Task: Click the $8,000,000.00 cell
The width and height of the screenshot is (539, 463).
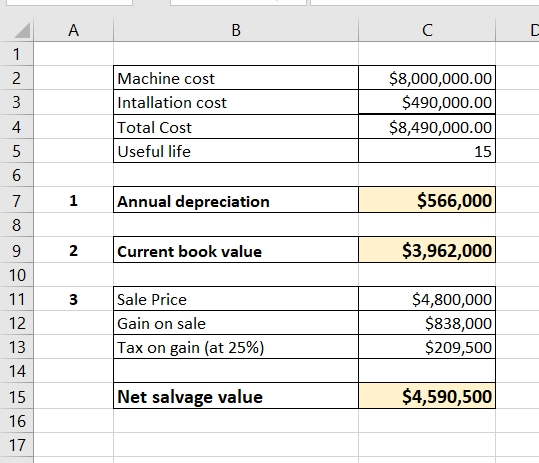Action: pos(427,78)
